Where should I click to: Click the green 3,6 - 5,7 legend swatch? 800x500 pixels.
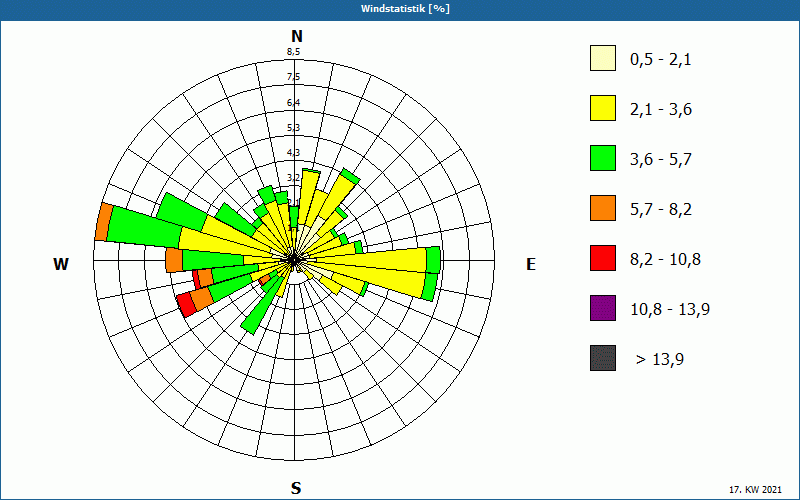pyautogui.click(x=603, y=158)
